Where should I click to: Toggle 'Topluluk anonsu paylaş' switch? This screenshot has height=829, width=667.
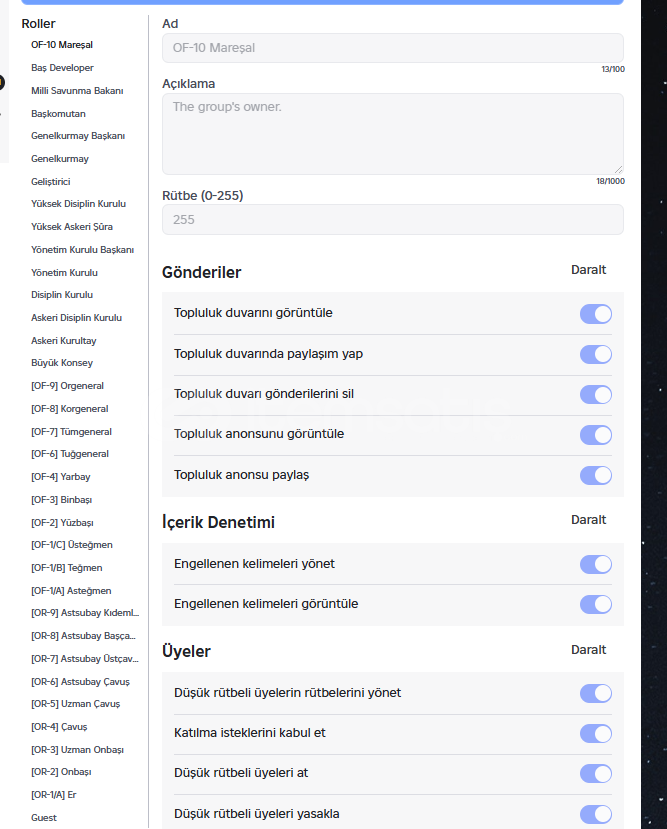pos(596,475)
